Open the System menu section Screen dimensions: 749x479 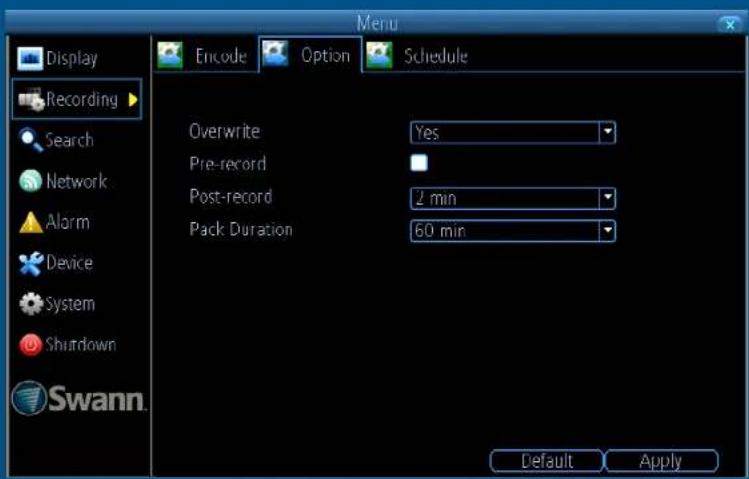click(57, 304)
